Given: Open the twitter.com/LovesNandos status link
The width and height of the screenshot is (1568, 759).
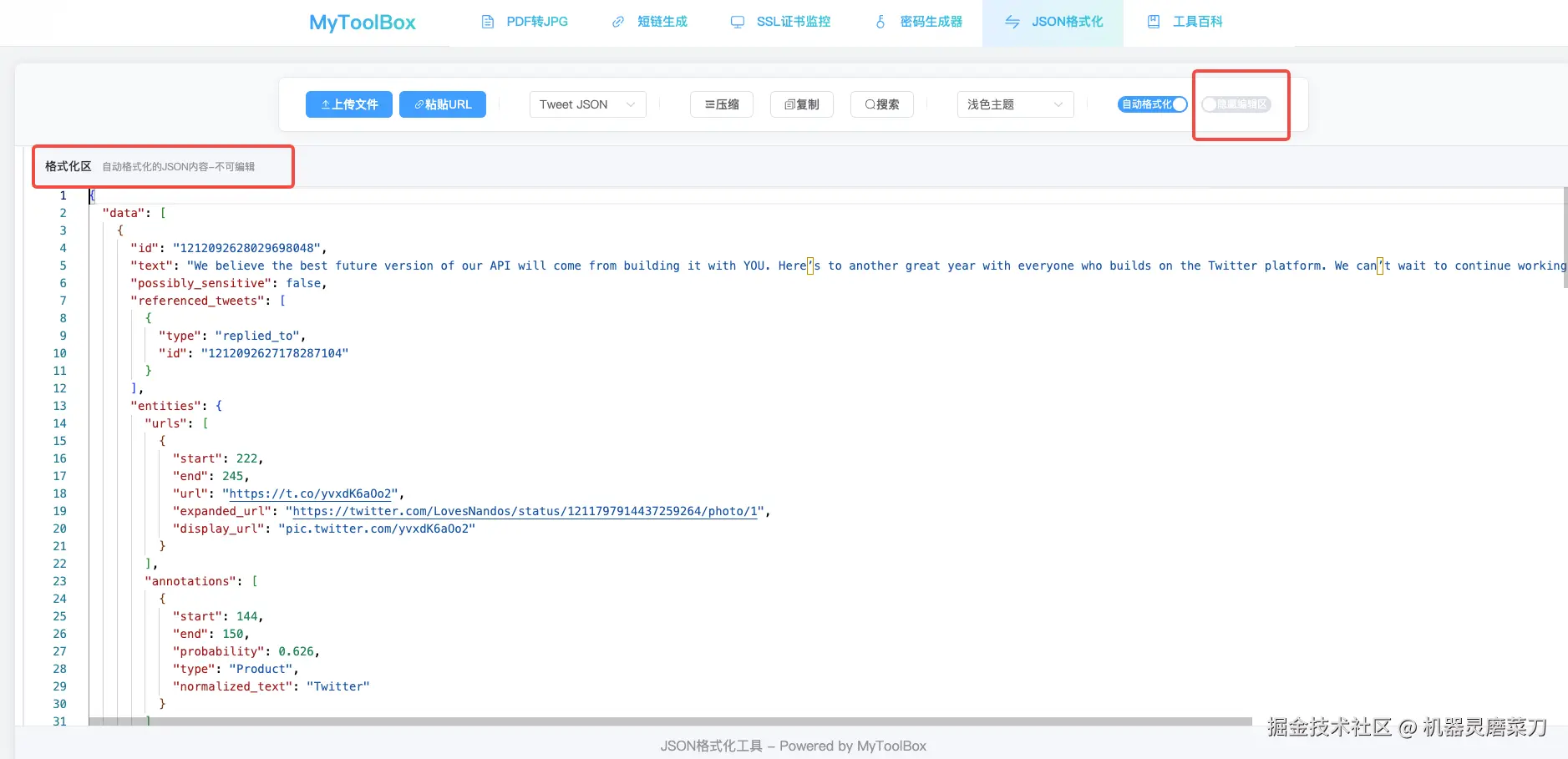Looking at the screenshot, I should 525,511.
